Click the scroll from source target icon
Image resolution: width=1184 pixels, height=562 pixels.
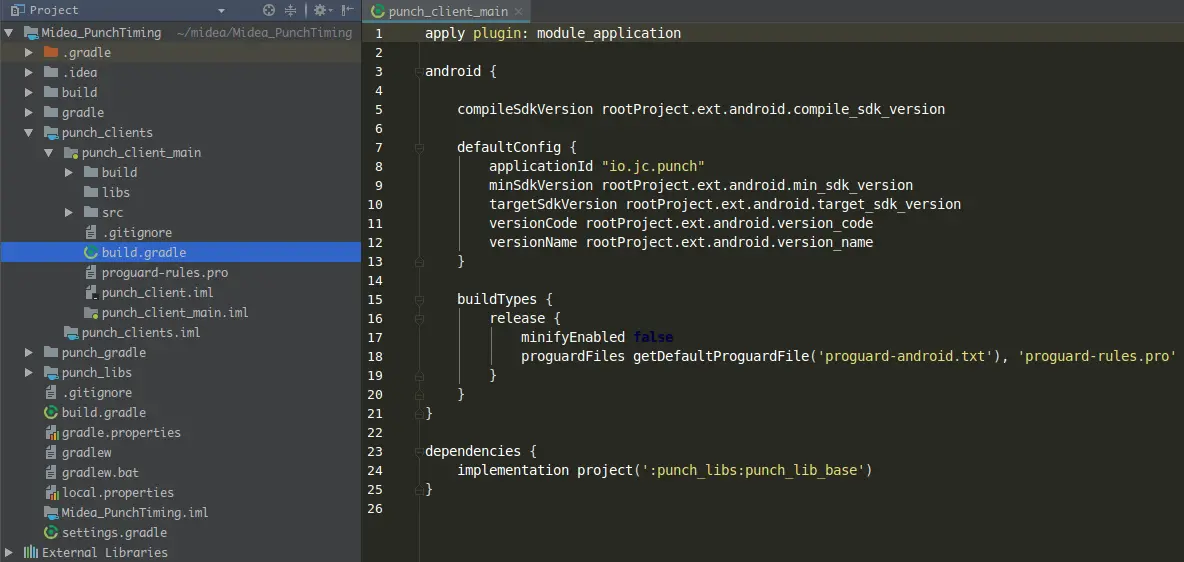(269, 11)
